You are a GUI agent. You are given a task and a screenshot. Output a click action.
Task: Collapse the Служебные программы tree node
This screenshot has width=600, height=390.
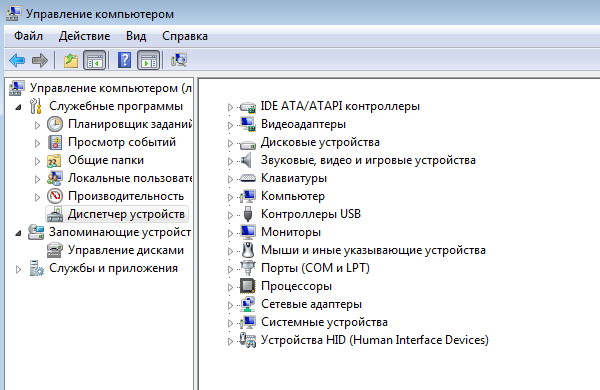tap(18, 107)
